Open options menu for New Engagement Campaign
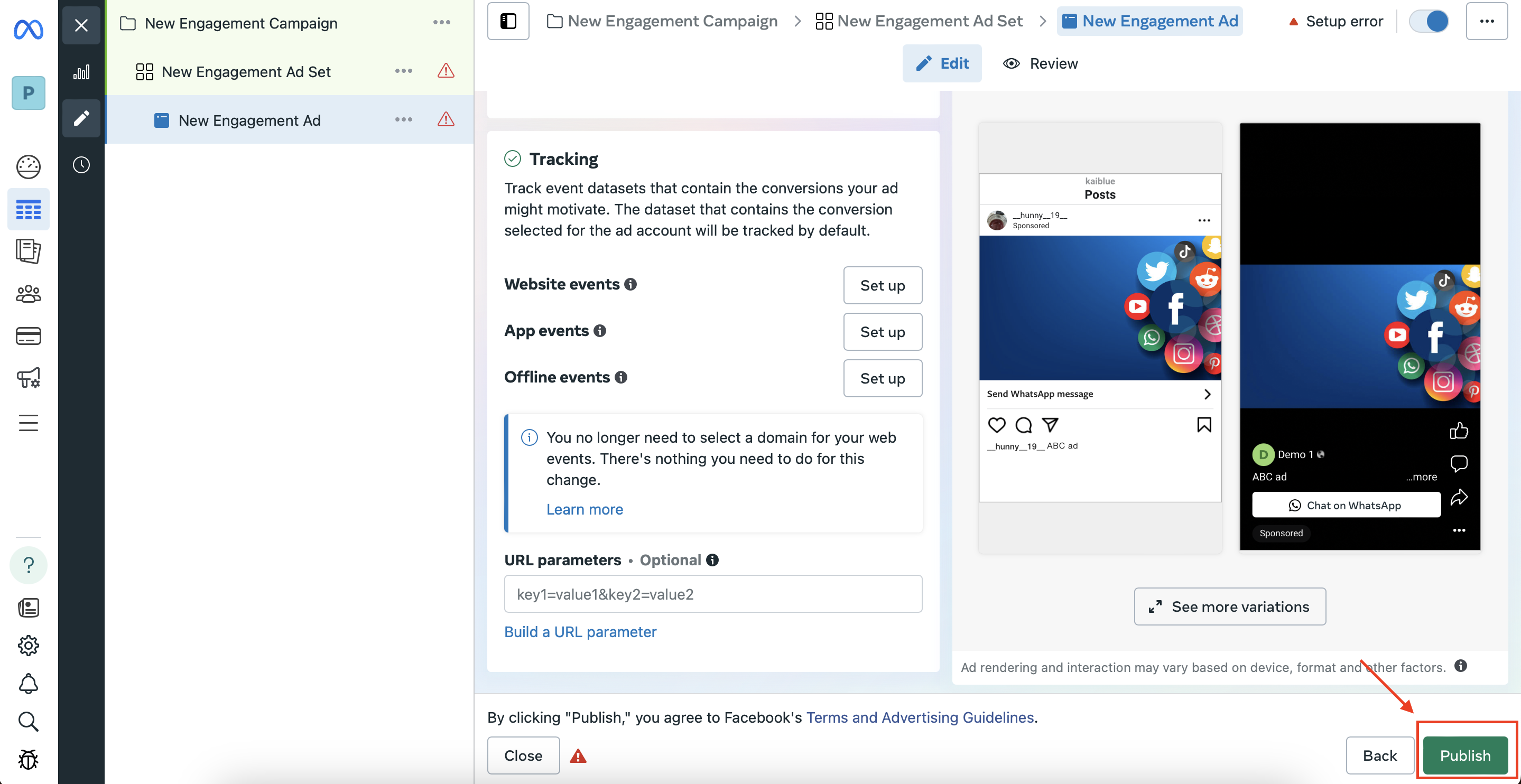 (x=442, y=22)
